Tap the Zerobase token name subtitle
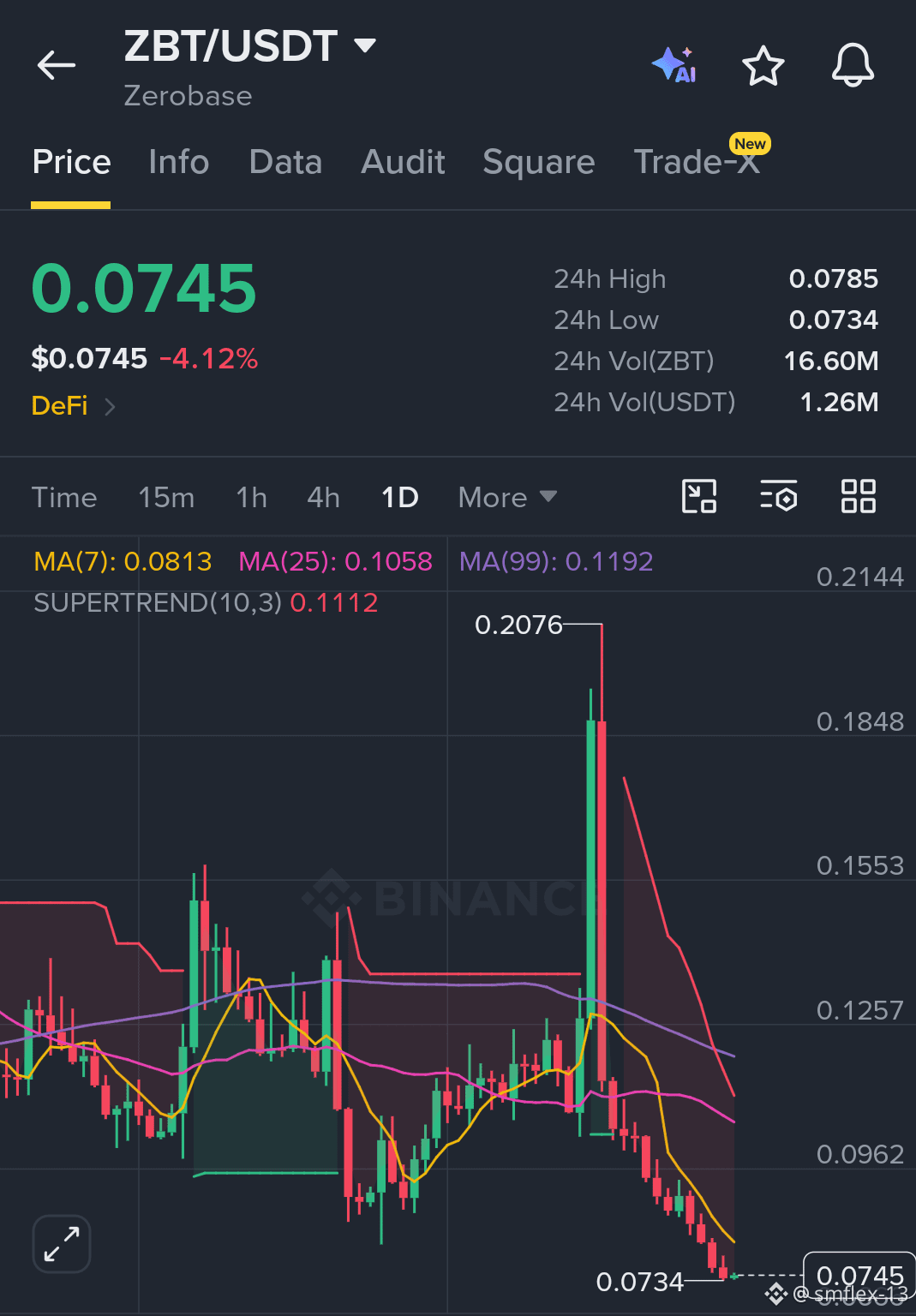Image resolution: width=916 pixels, height=1316 pixels. 188,95
